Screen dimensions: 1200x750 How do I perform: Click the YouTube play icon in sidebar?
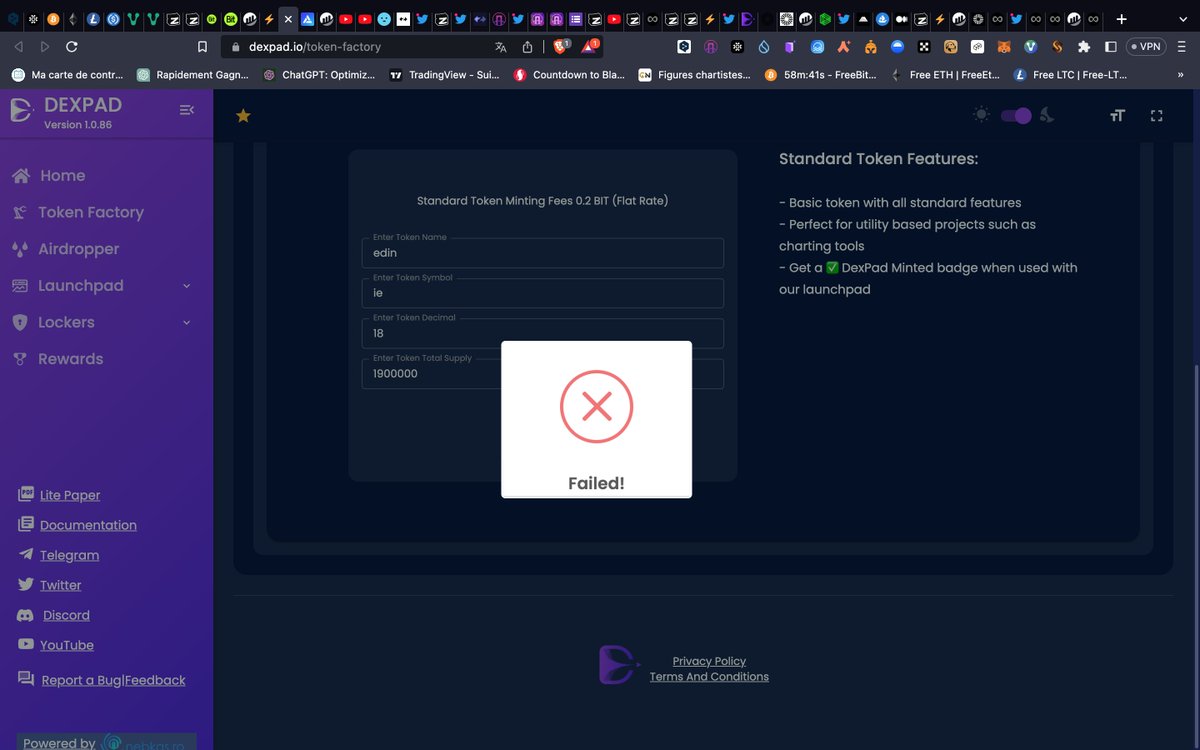pos(25,645)
